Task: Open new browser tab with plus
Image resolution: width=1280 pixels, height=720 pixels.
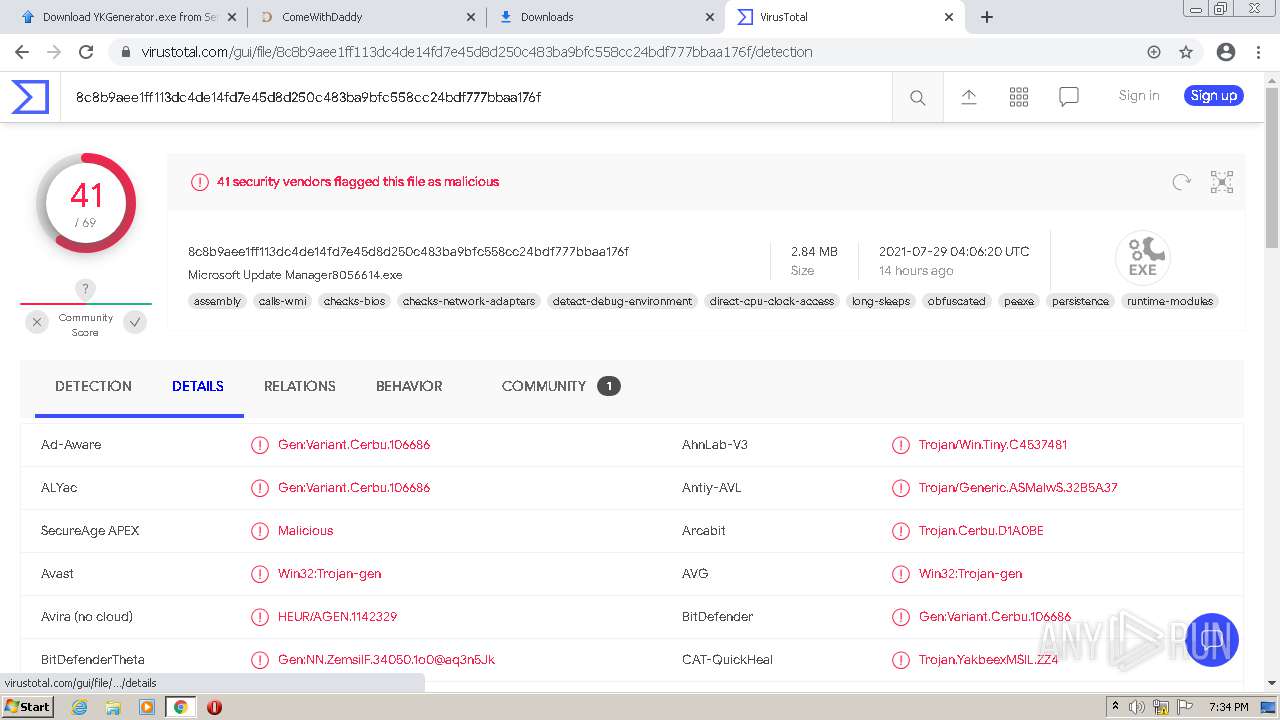Action: coord(987,17)
